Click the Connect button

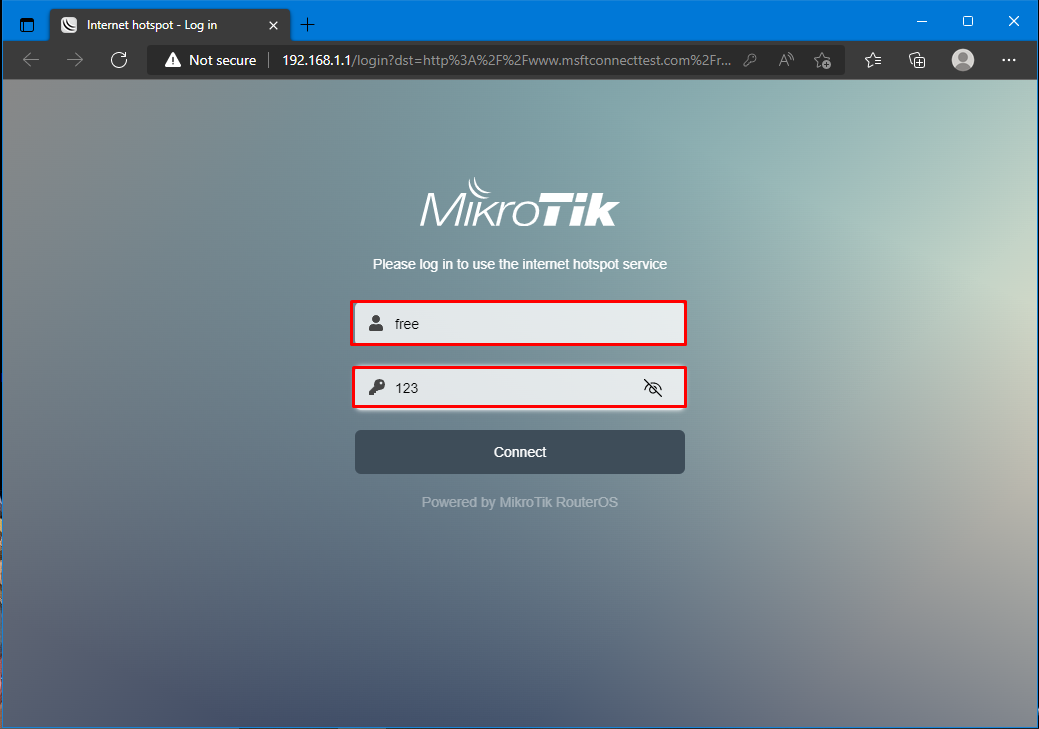[x=520, y=452]
